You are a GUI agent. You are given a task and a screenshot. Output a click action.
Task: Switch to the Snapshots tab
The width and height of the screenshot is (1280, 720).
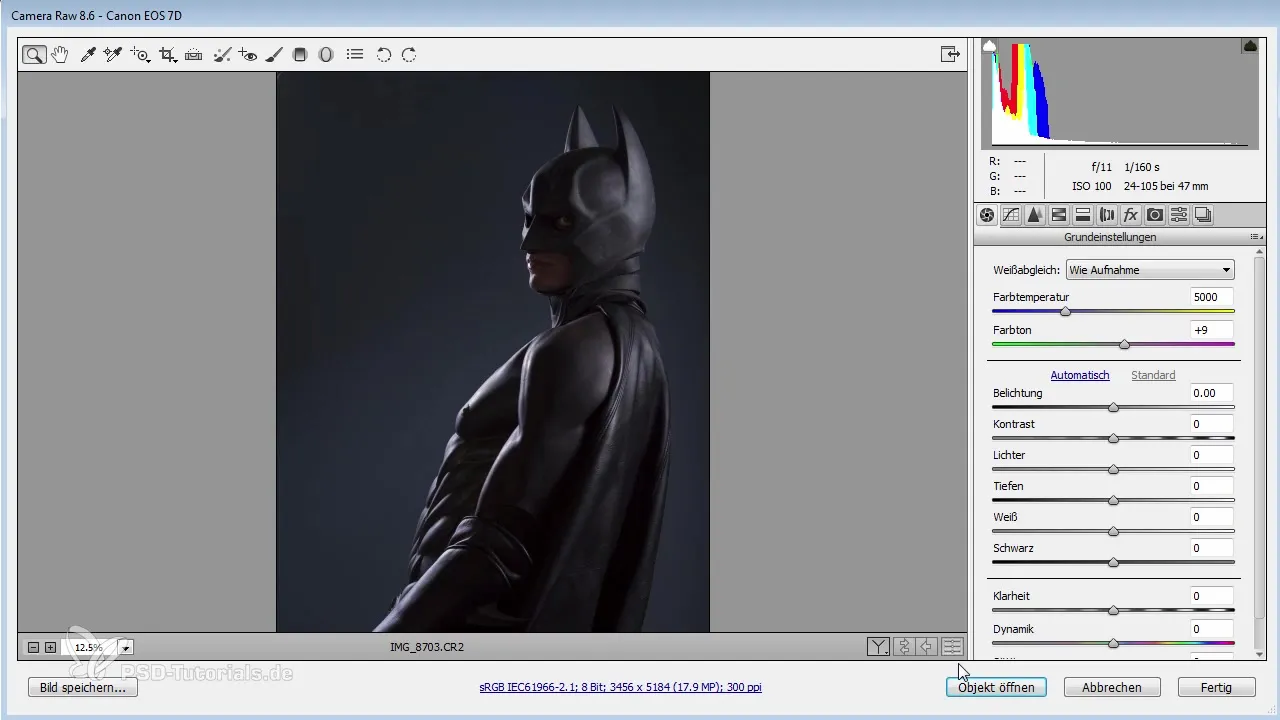[1203, 215]
